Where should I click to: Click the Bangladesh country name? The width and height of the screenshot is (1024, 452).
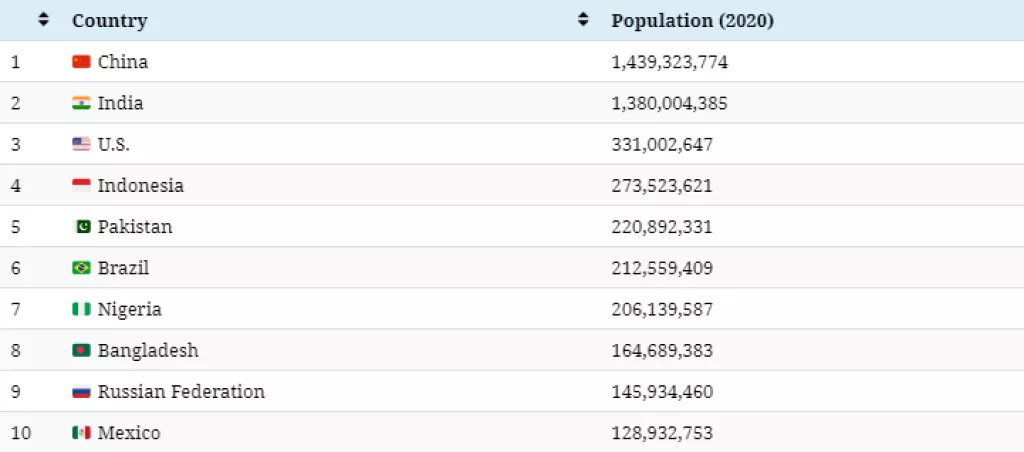[x=148, y=351]
